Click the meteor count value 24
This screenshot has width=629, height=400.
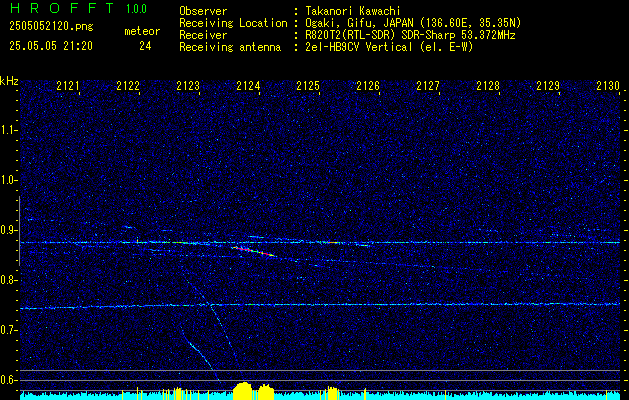(145, 46)
